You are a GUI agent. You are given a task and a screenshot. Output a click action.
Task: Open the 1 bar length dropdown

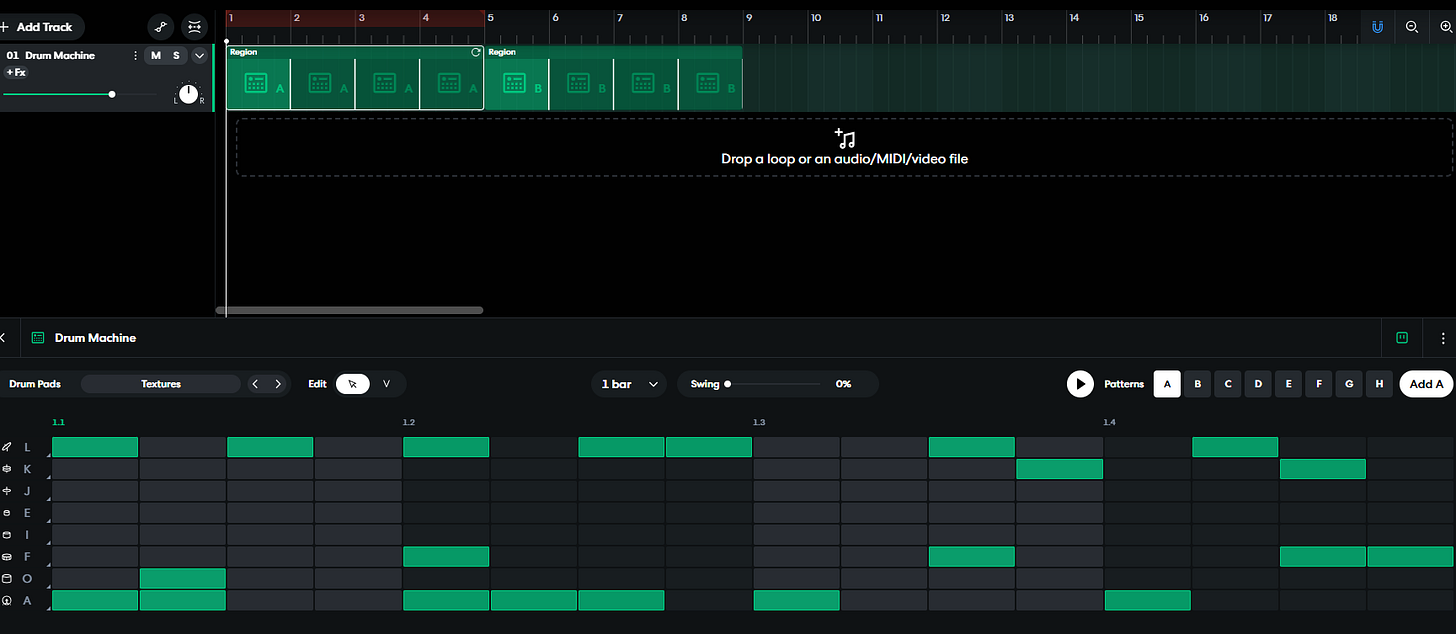coord(629,383)
